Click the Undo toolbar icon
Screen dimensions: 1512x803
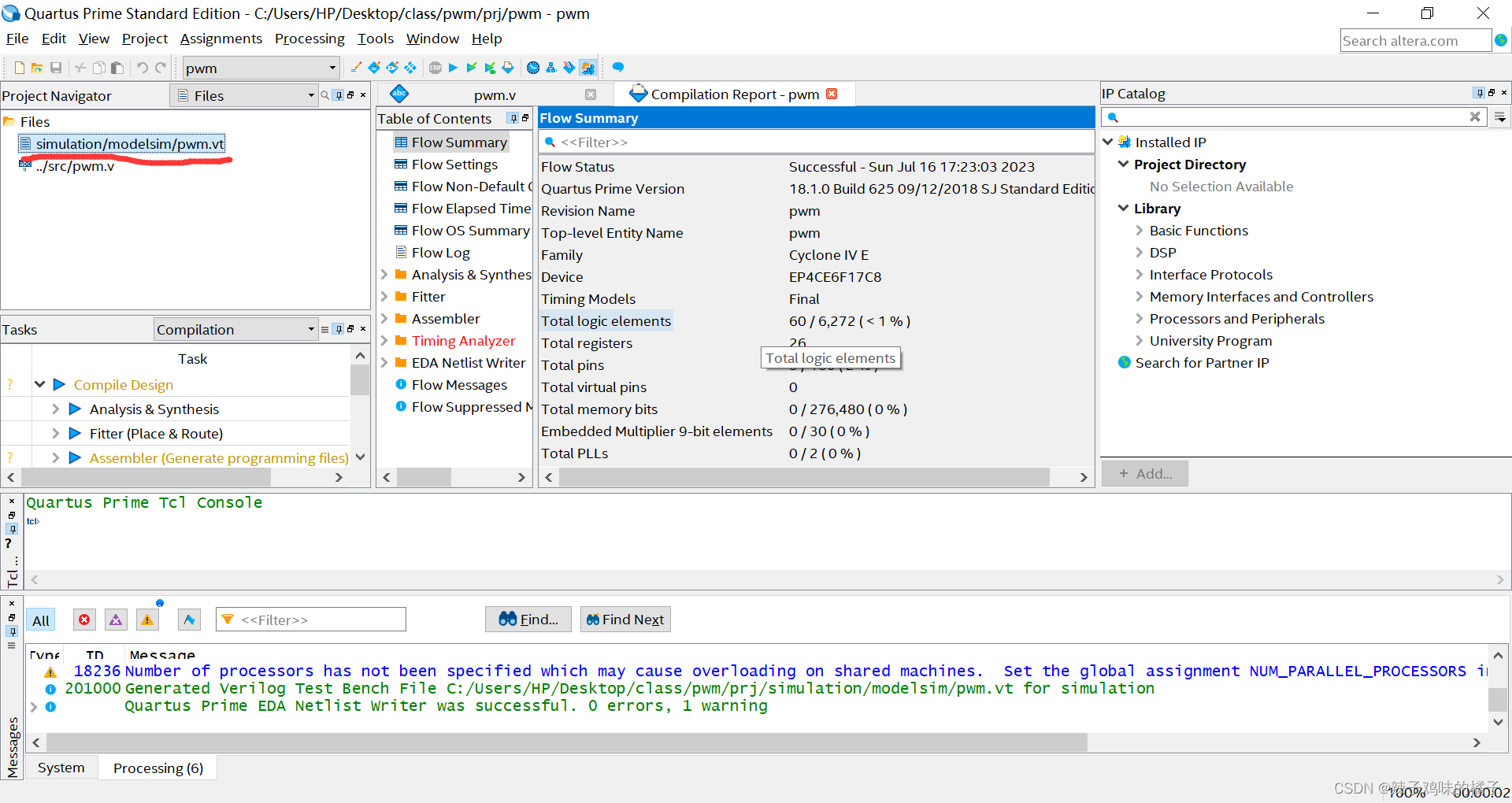pos(143,68)
